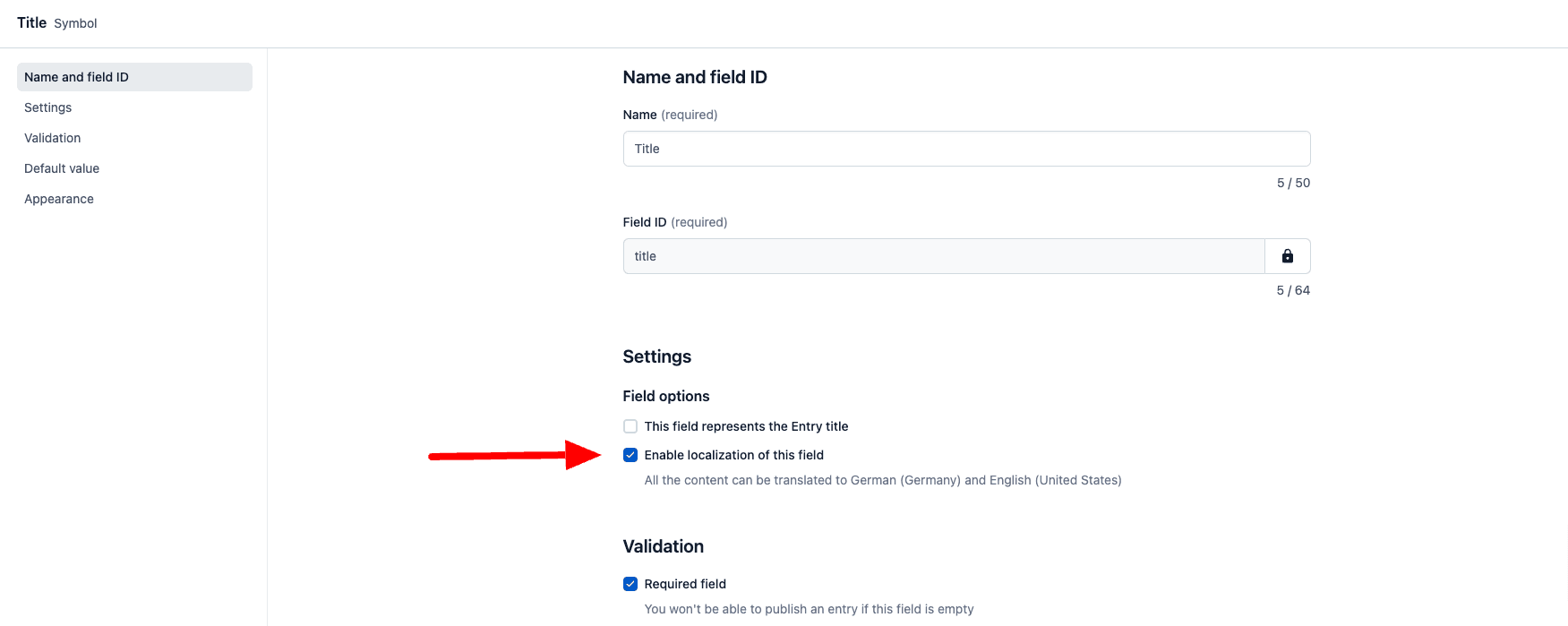
Task: Click the "Field ID (required)" field label
Action: [x=674, y=222]
